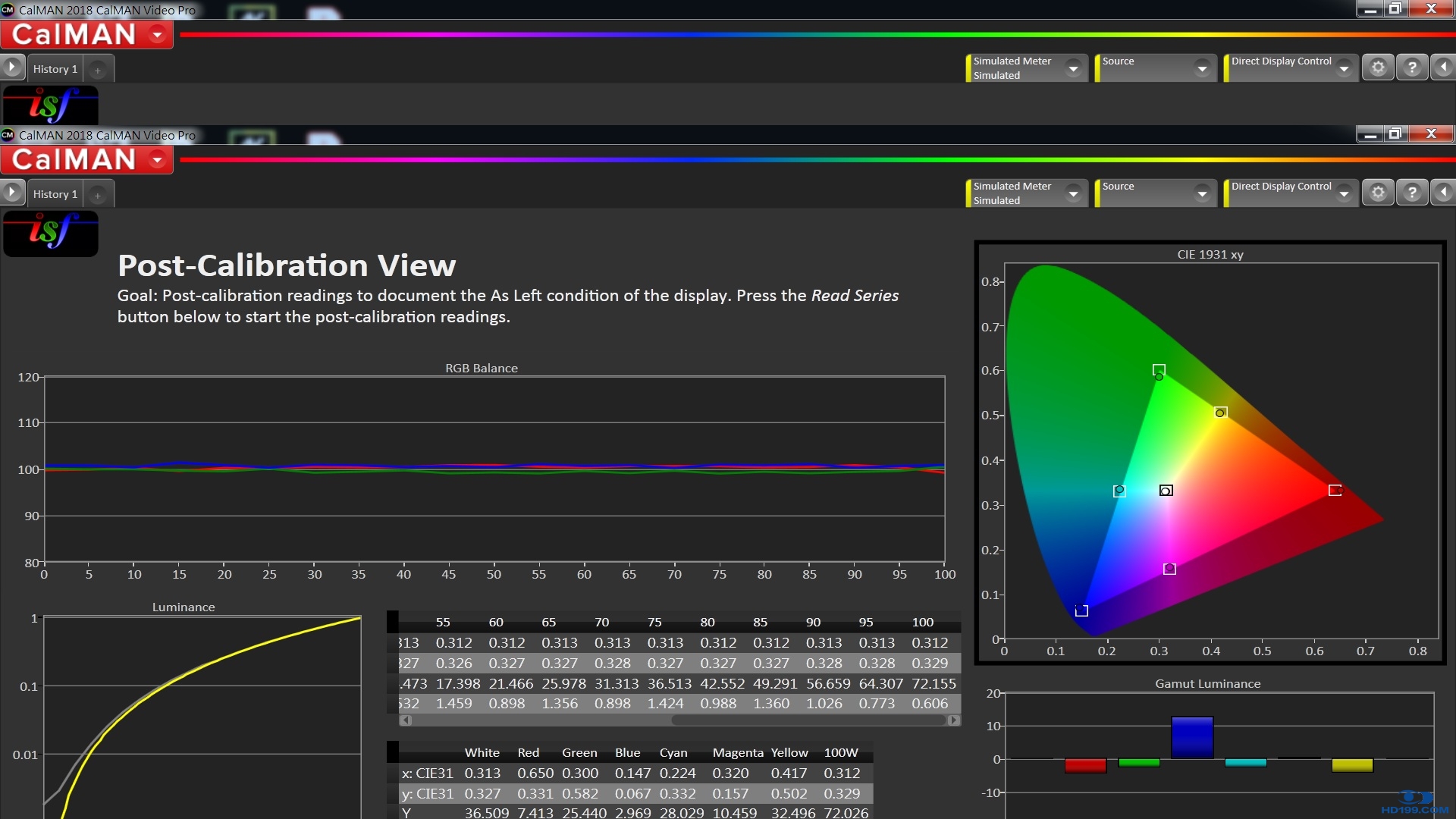Click the left-arrow panel icon in lower toolbar
Image resolution: width=1456 pixels, height=819 pixels.
(1442, 193)
